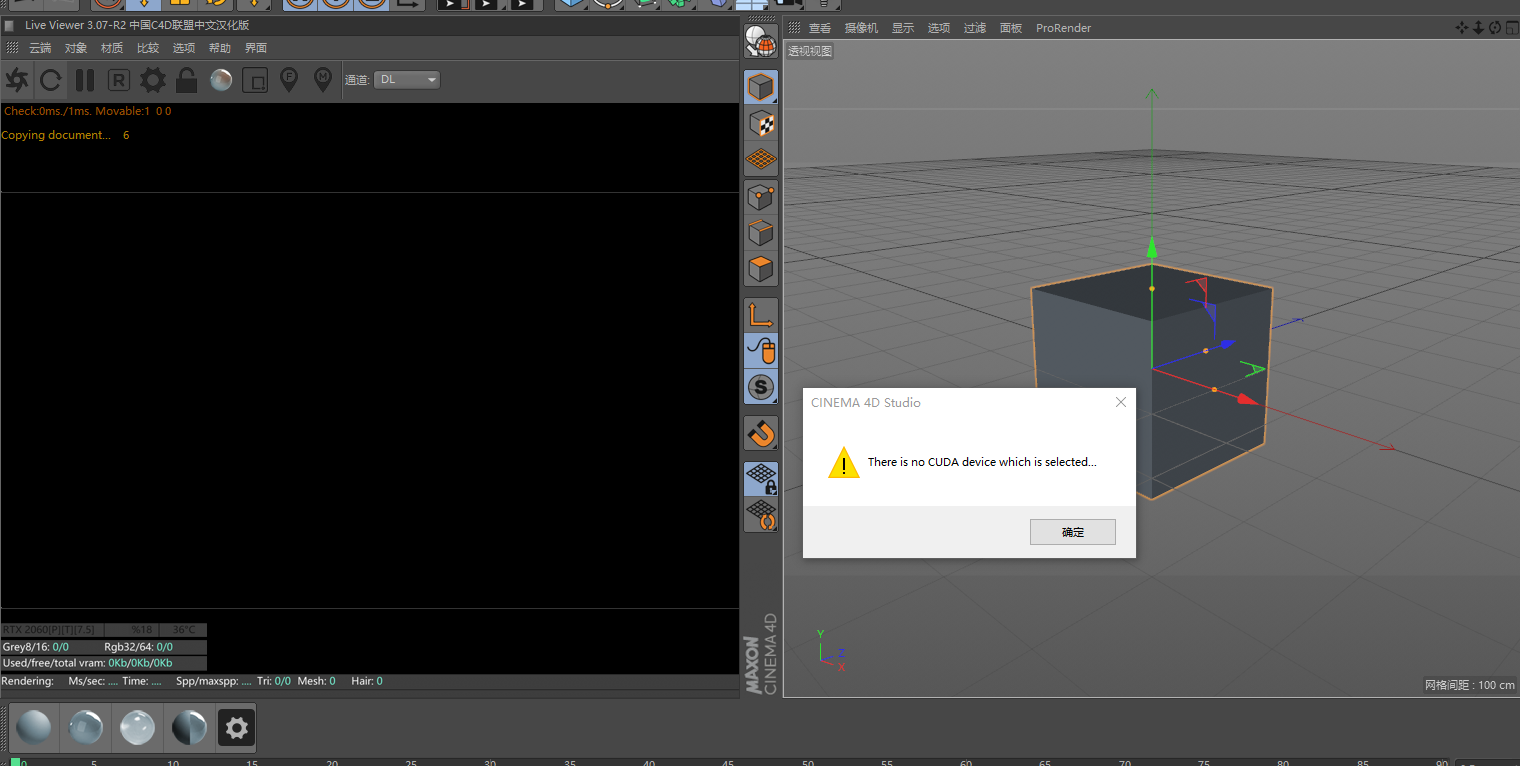The width and height of the screenshot is (1520, 766).
Task: Click the 网格间距 : 100 cm label
Action: [x=1470, y=685]
